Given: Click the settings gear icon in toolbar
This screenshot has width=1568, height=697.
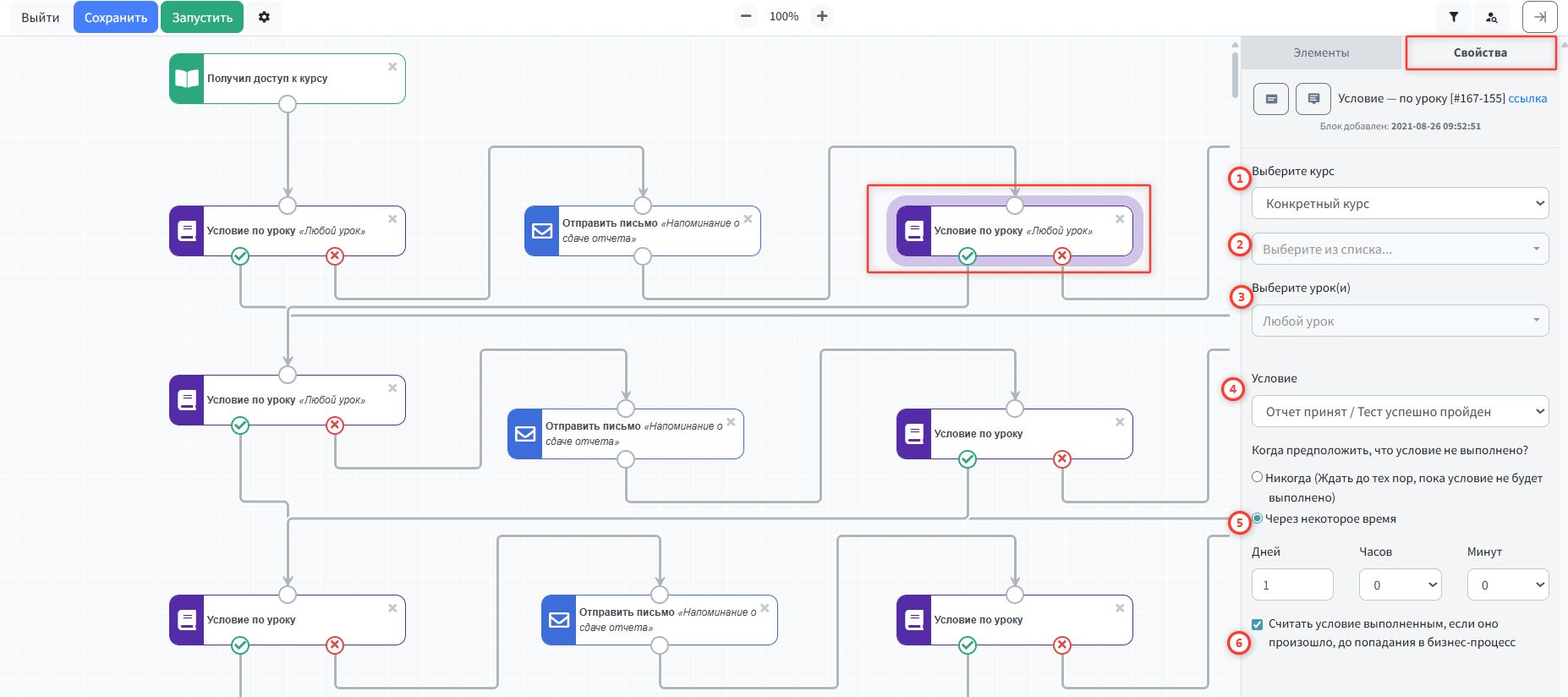Looking at the screenshot, I should [x=264, y=17].
